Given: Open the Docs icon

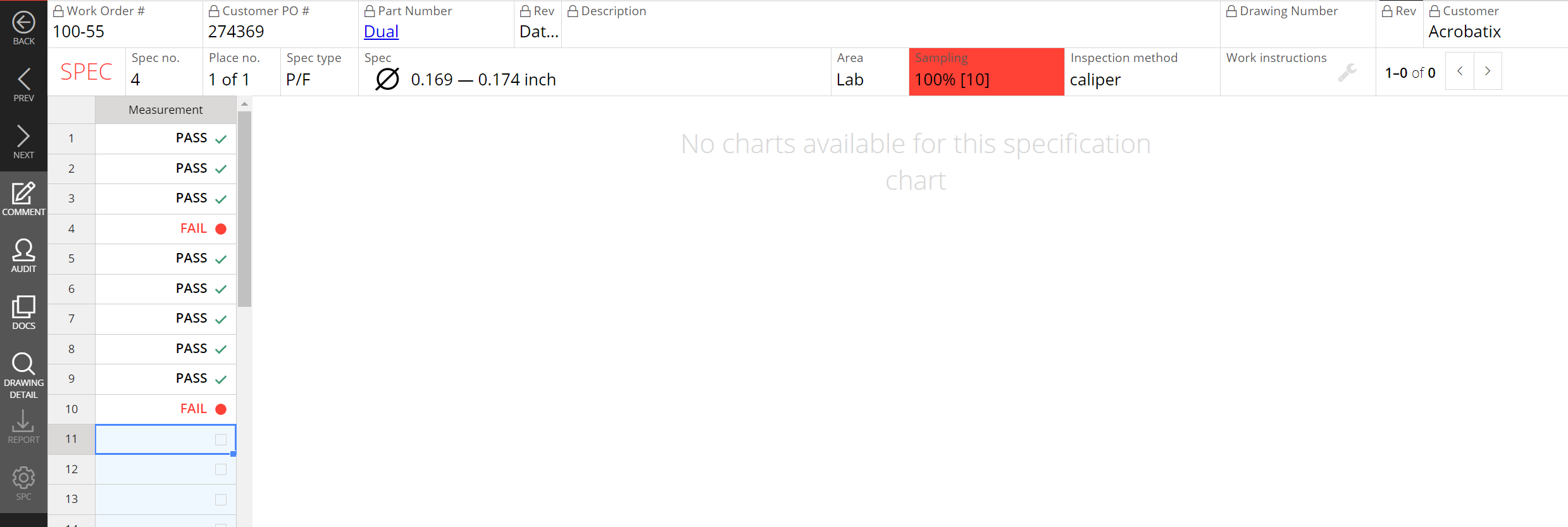Looking at the screenshot, I should click(x=23, y=308).
